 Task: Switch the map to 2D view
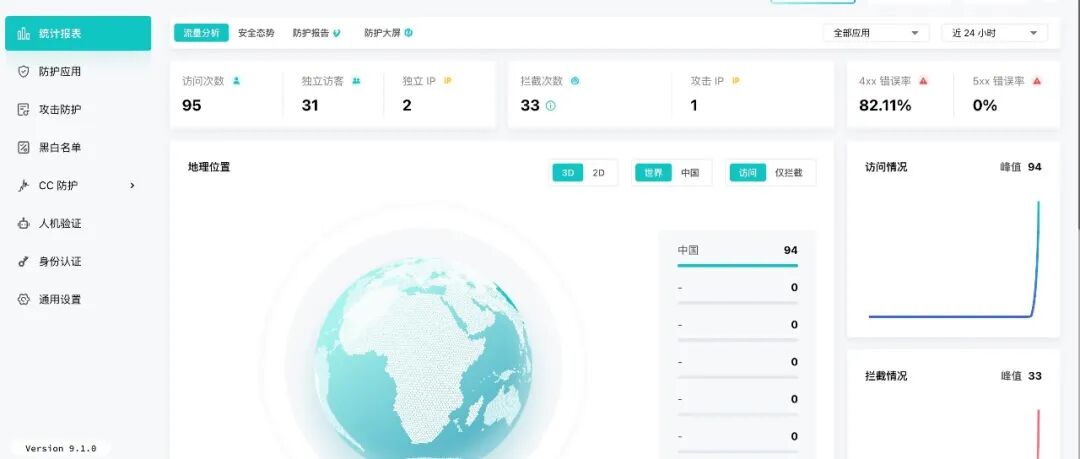click(x=599, y=173)
